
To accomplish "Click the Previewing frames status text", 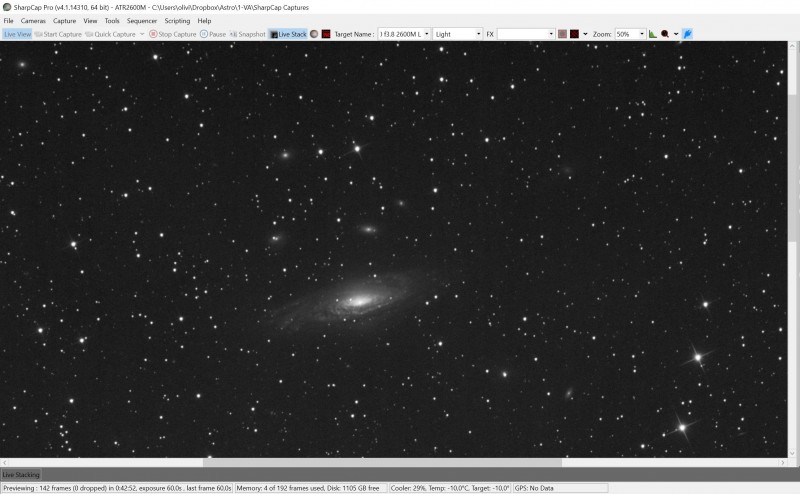I will coord(117,488).
